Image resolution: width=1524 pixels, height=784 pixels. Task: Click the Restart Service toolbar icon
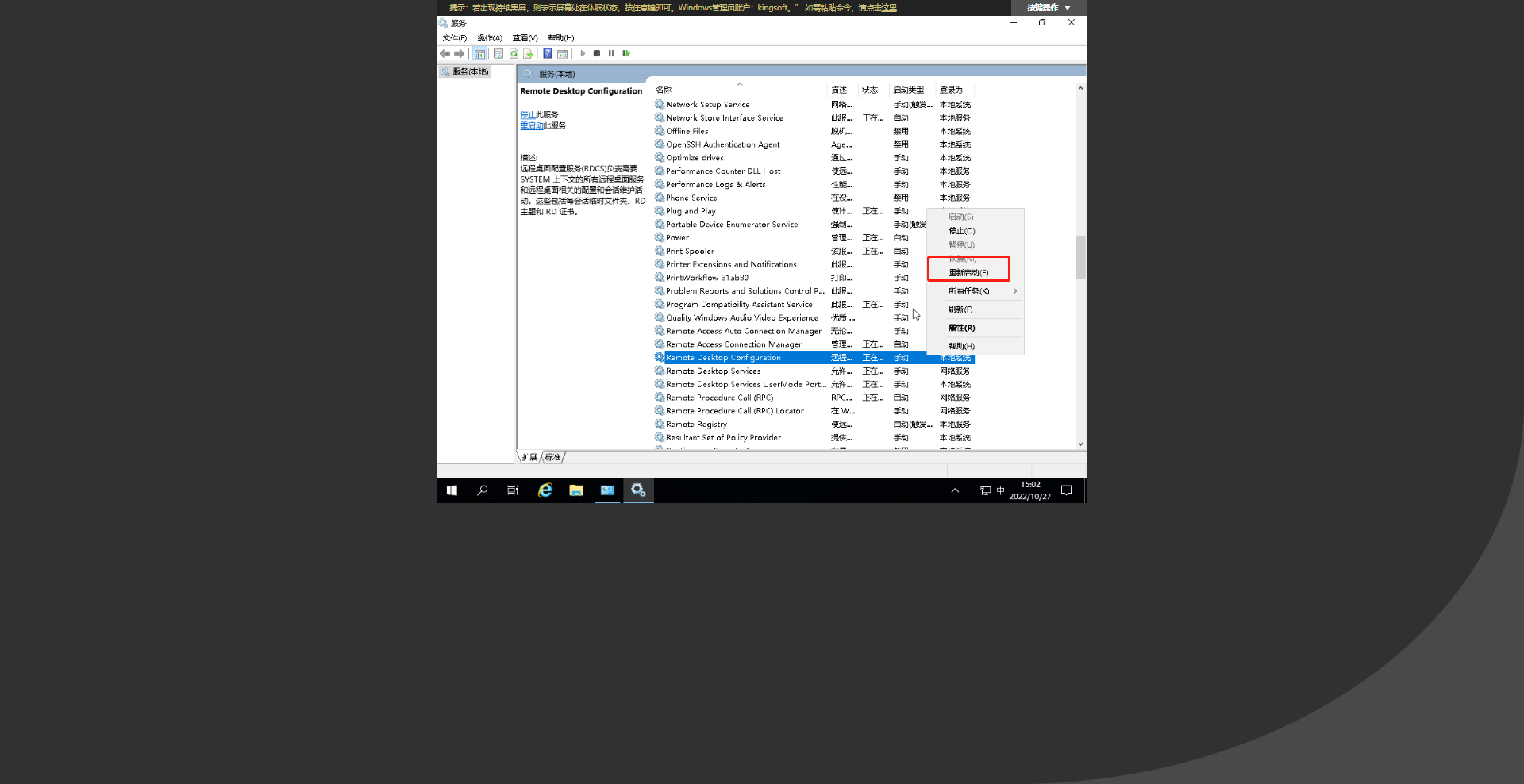tap(626, 54)
